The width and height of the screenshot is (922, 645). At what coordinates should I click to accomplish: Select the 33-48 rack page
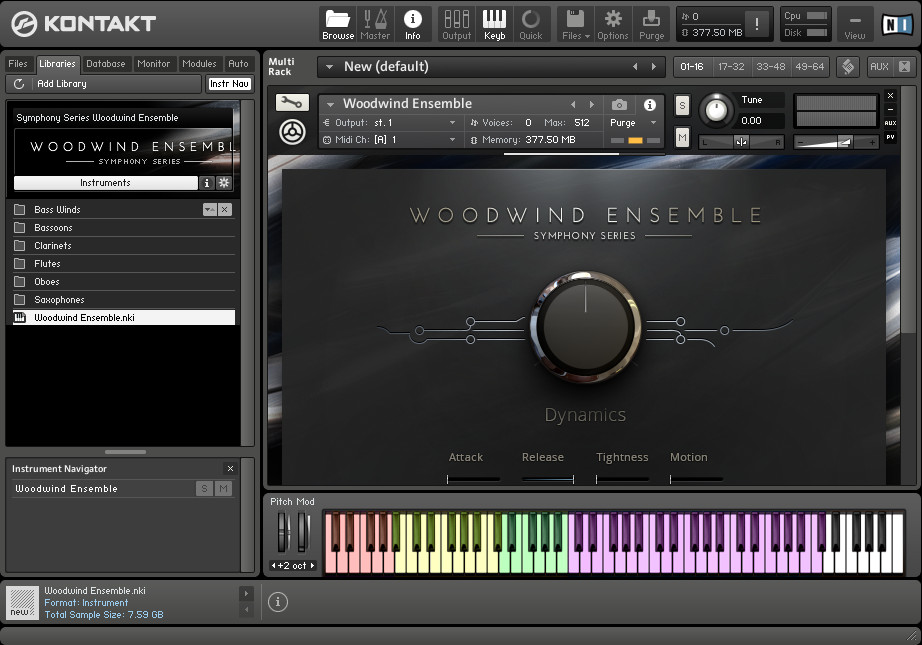(771, 67)
